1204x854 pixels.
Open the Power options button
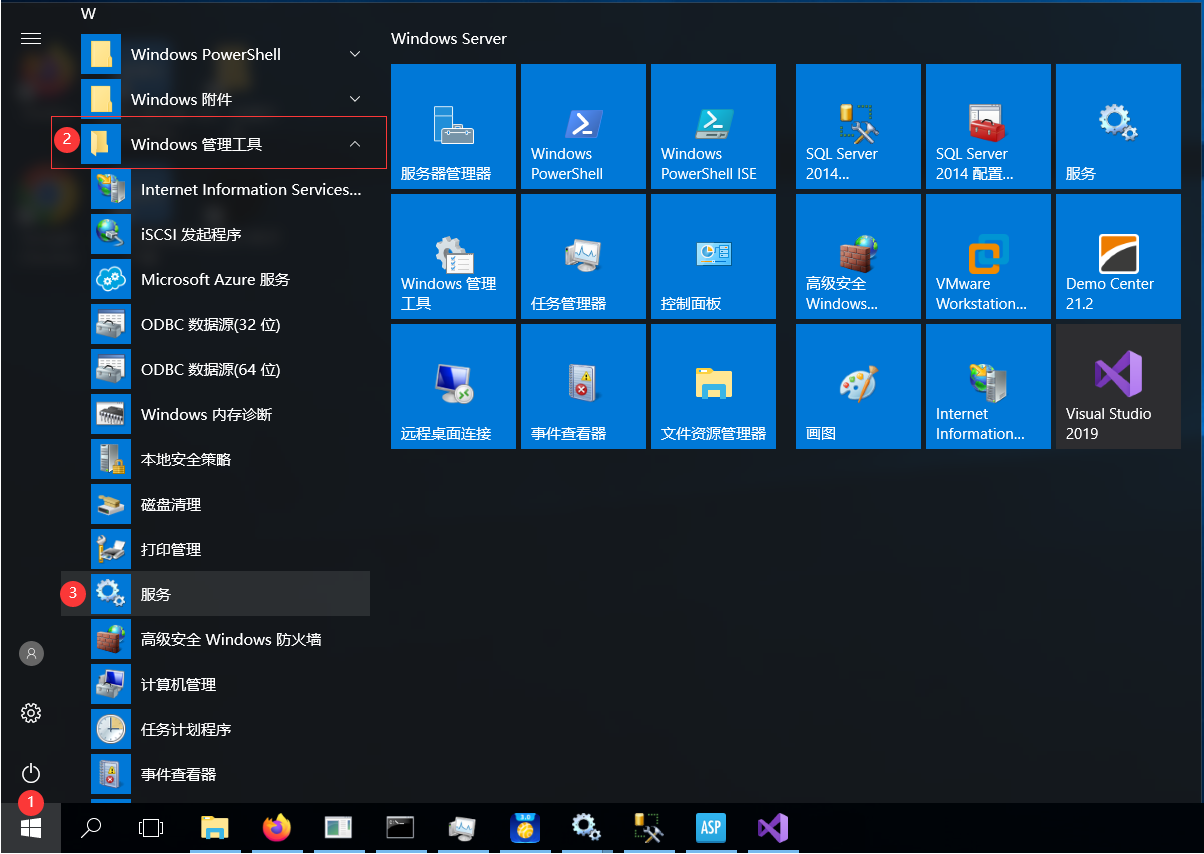click(31, 773)
